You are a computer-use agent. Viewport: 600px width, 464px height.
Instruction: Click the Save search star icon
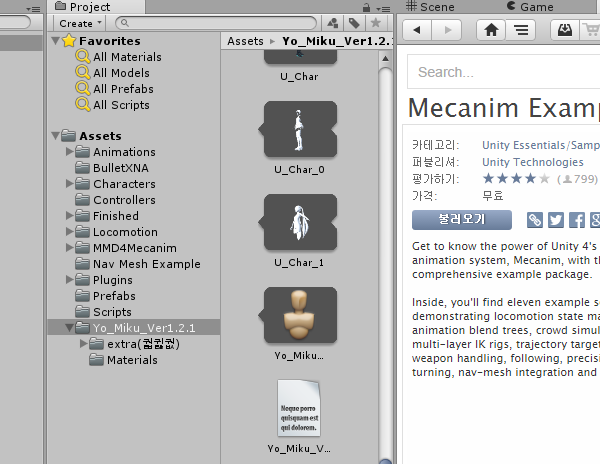click(376, 23)
